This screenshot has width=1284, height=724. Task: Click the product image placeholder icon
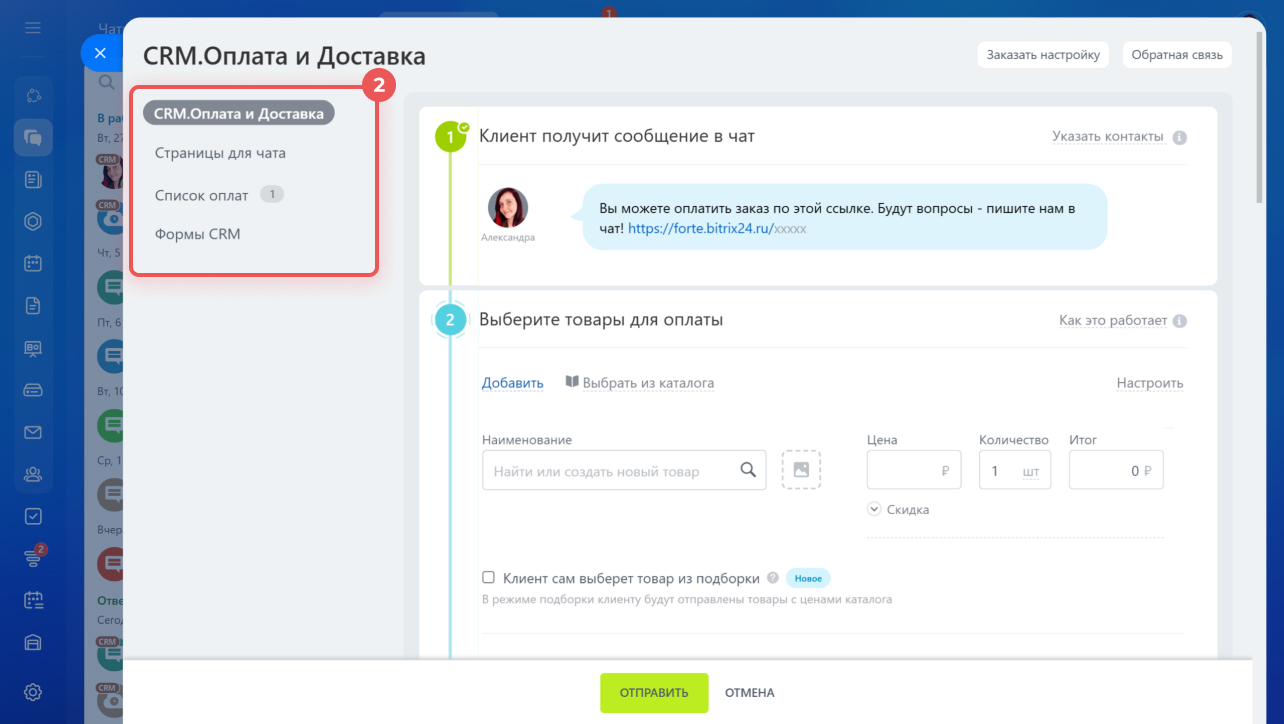tap(801, 469)
